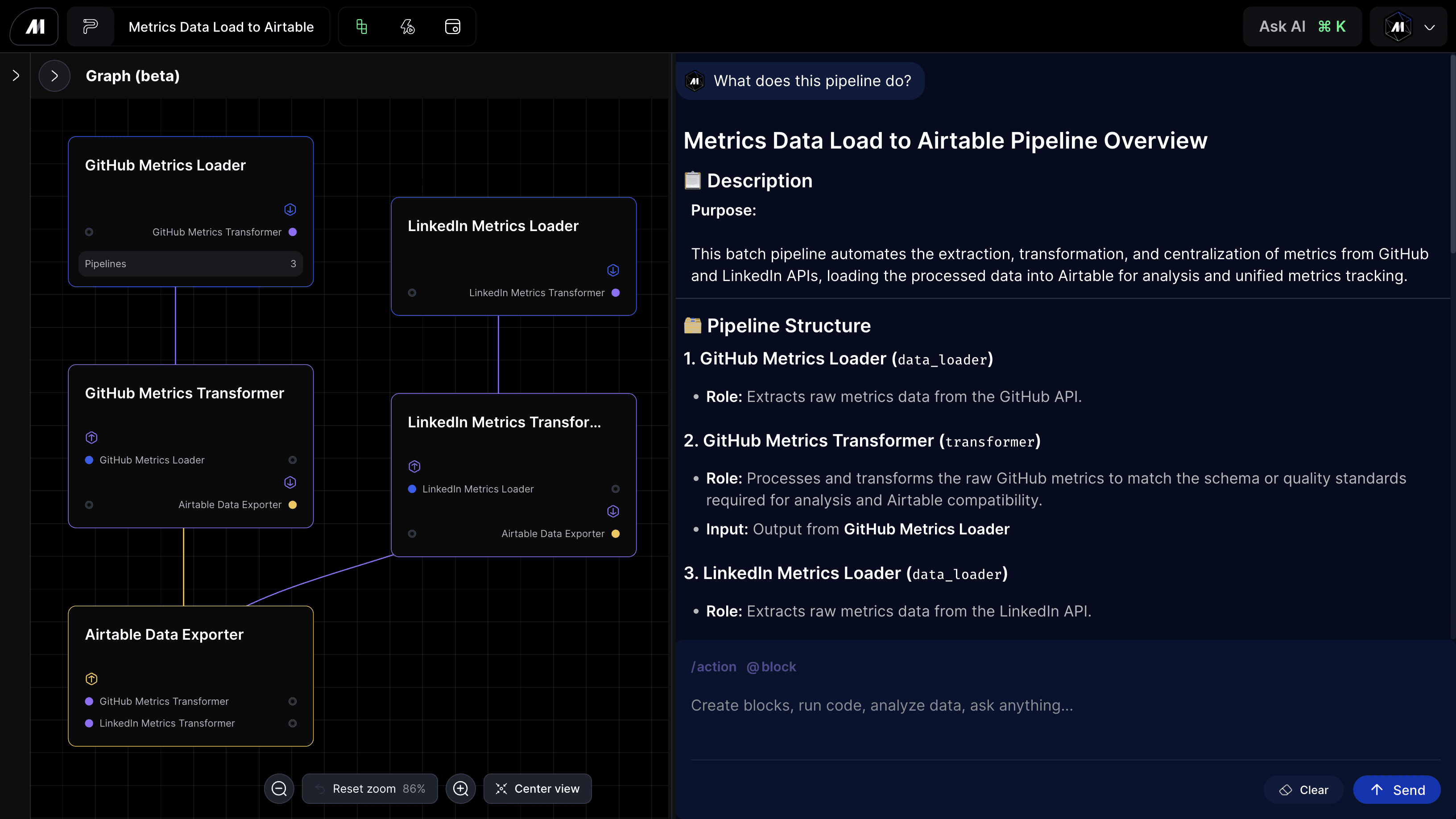
Task: Click the Mage AI logo home button
Action: [34, 27]
